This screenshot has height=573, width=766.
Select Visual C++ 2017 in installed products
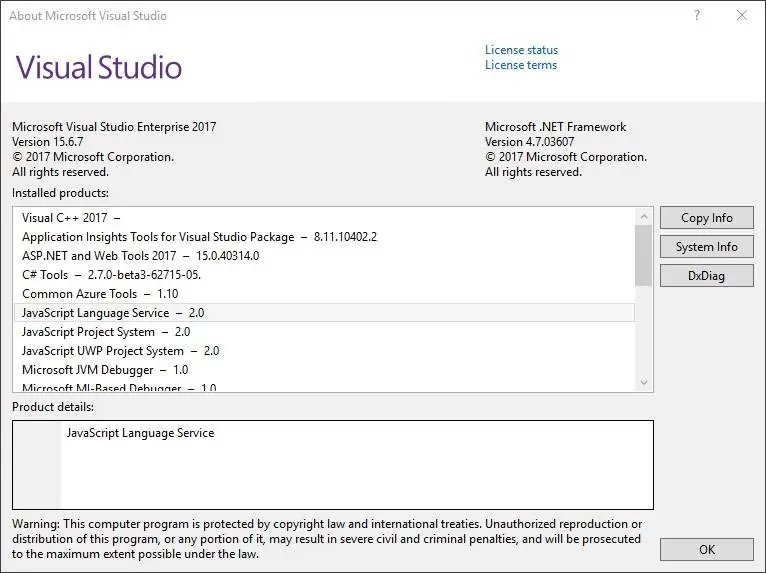click(324, 218)
